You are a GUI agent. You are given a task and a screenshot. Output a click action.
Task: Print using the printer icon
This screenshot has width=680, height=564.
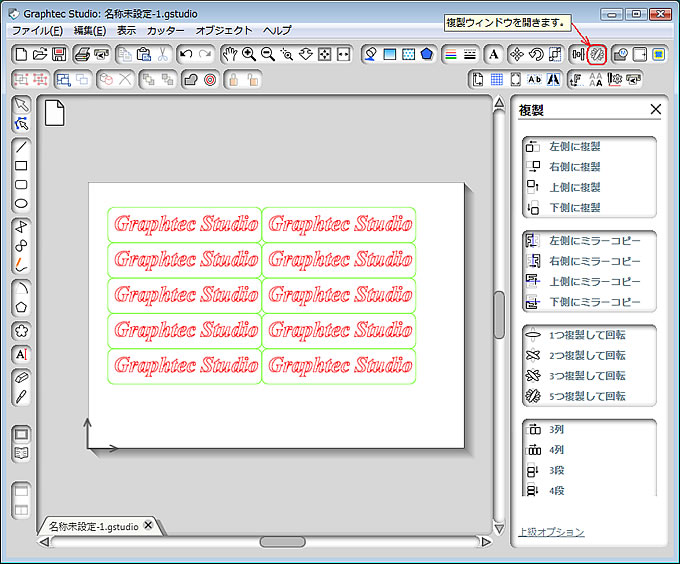click(82, 55)
